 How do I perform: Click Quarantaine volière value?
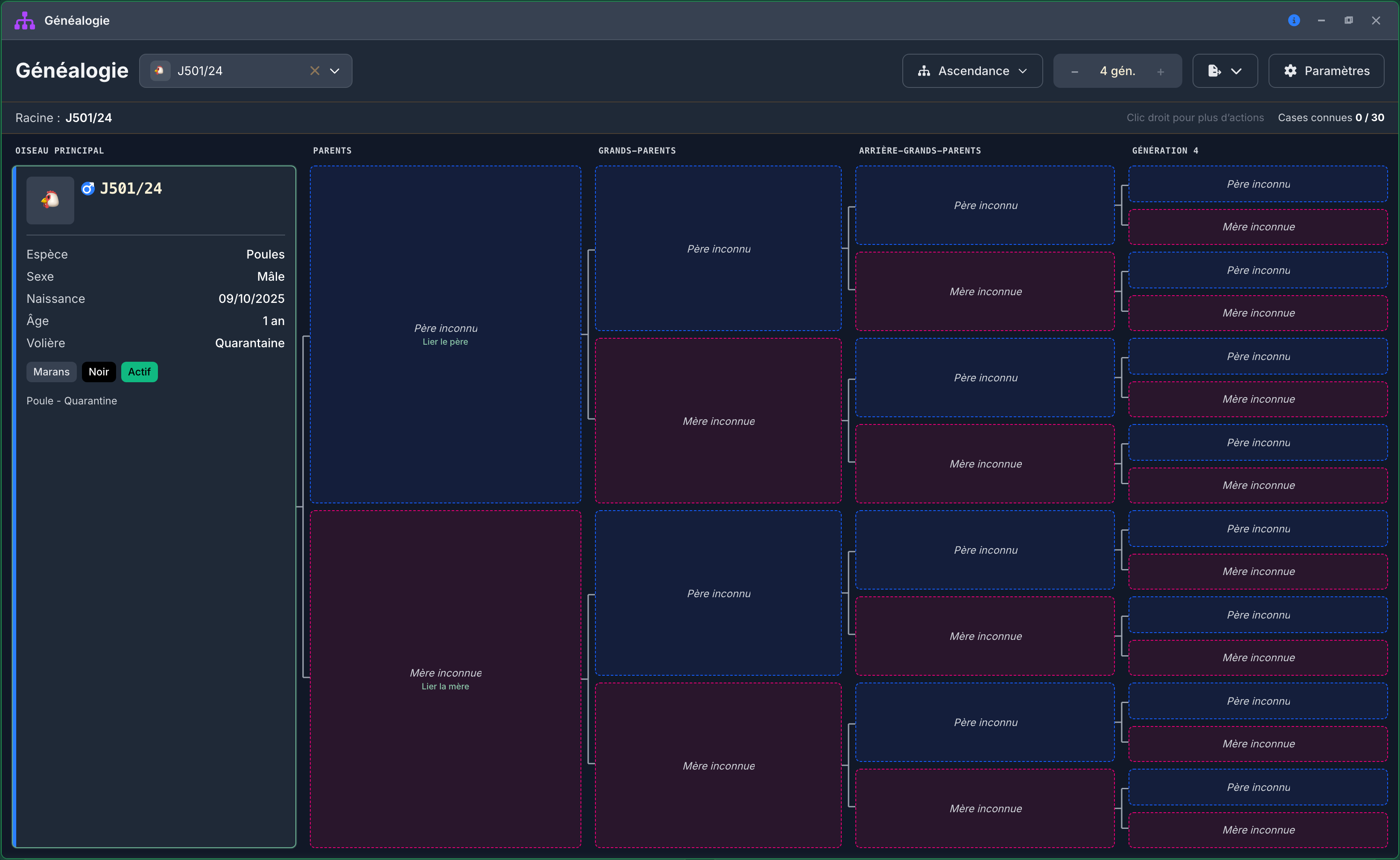pyautogui.click(x=249, y=343)
